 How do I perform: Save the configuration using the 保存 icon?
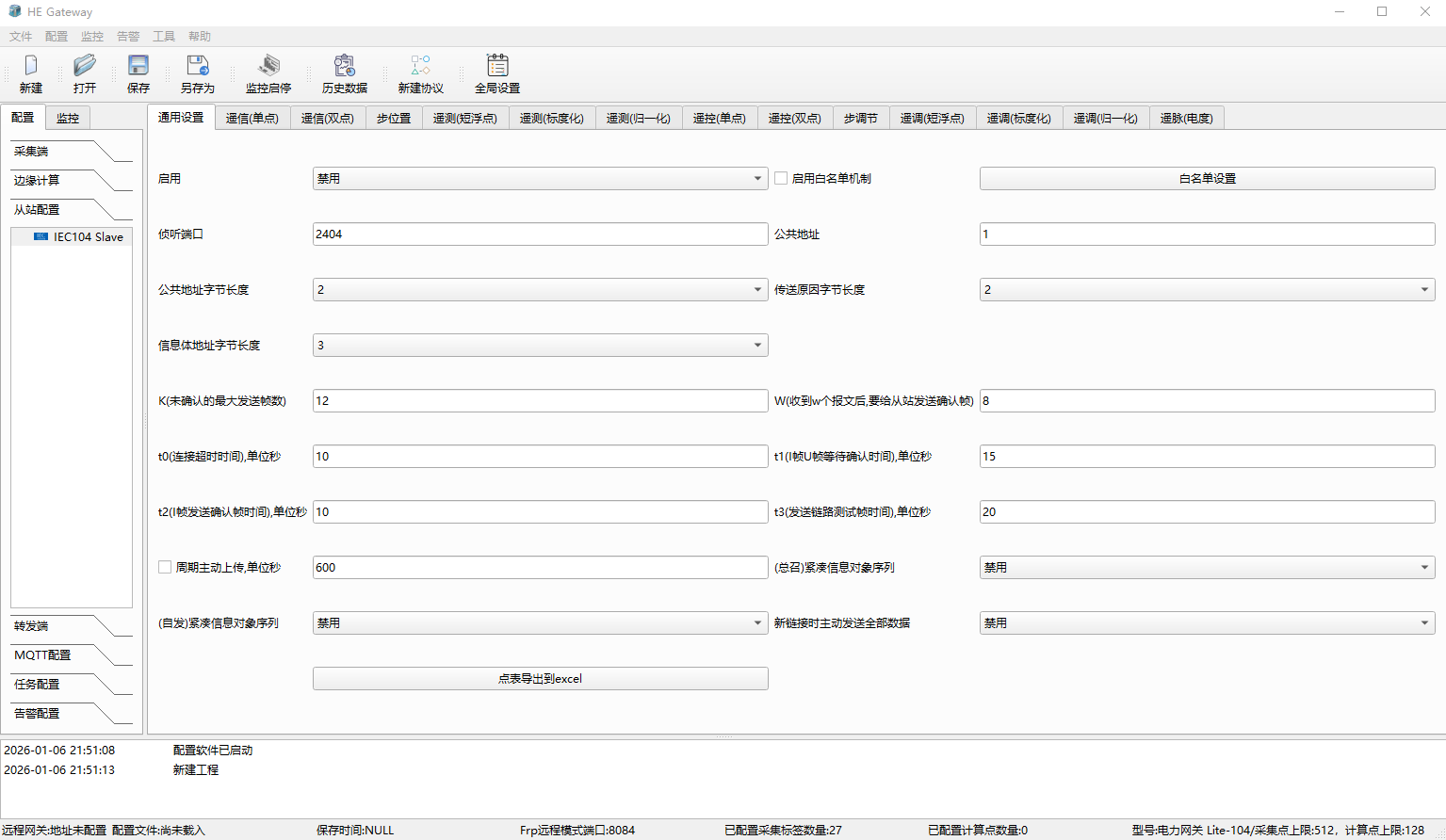(x=138, y=66)
